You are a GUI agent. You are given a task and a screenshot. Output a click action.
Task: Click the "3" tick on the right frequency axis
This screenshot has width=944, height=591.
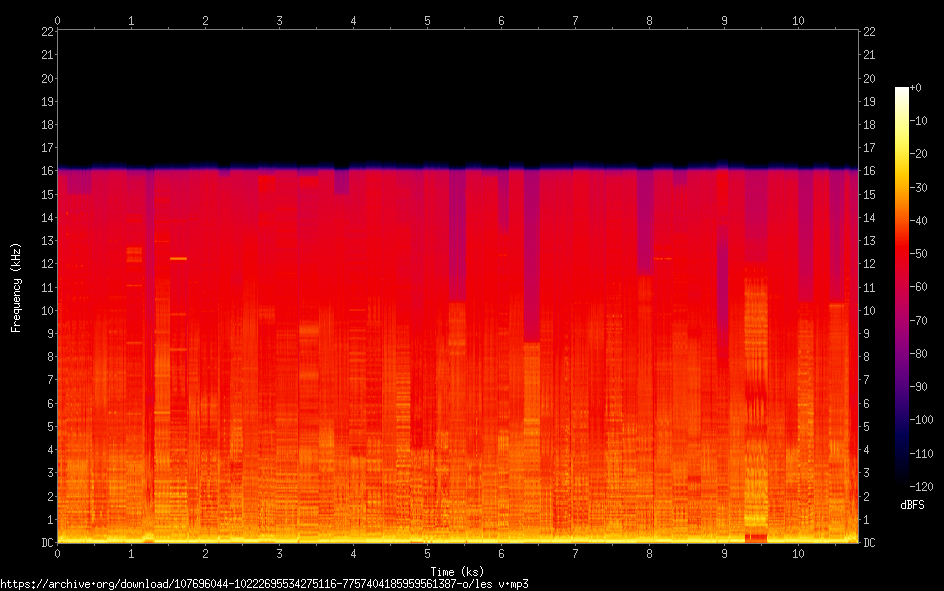pyautogui.click(x=866, y=473)
